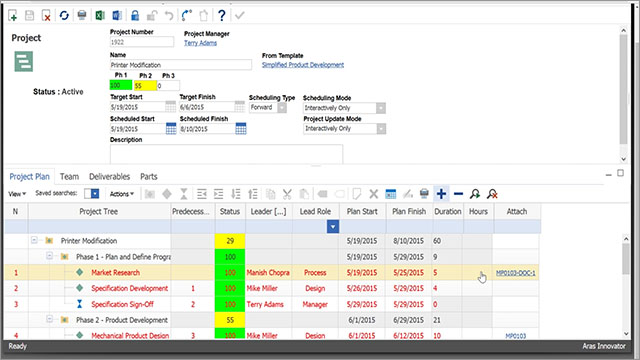
Task: Collapse all with the blue minus icon
Action: (x=458, y=194)
